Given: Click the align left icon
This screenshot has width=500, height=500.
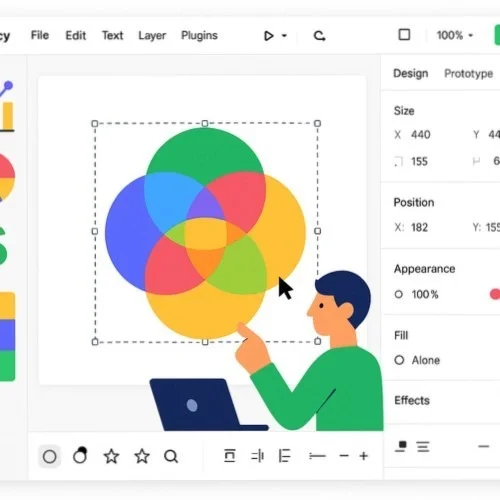Looking at the screenshot, I should tap(284, 456).
